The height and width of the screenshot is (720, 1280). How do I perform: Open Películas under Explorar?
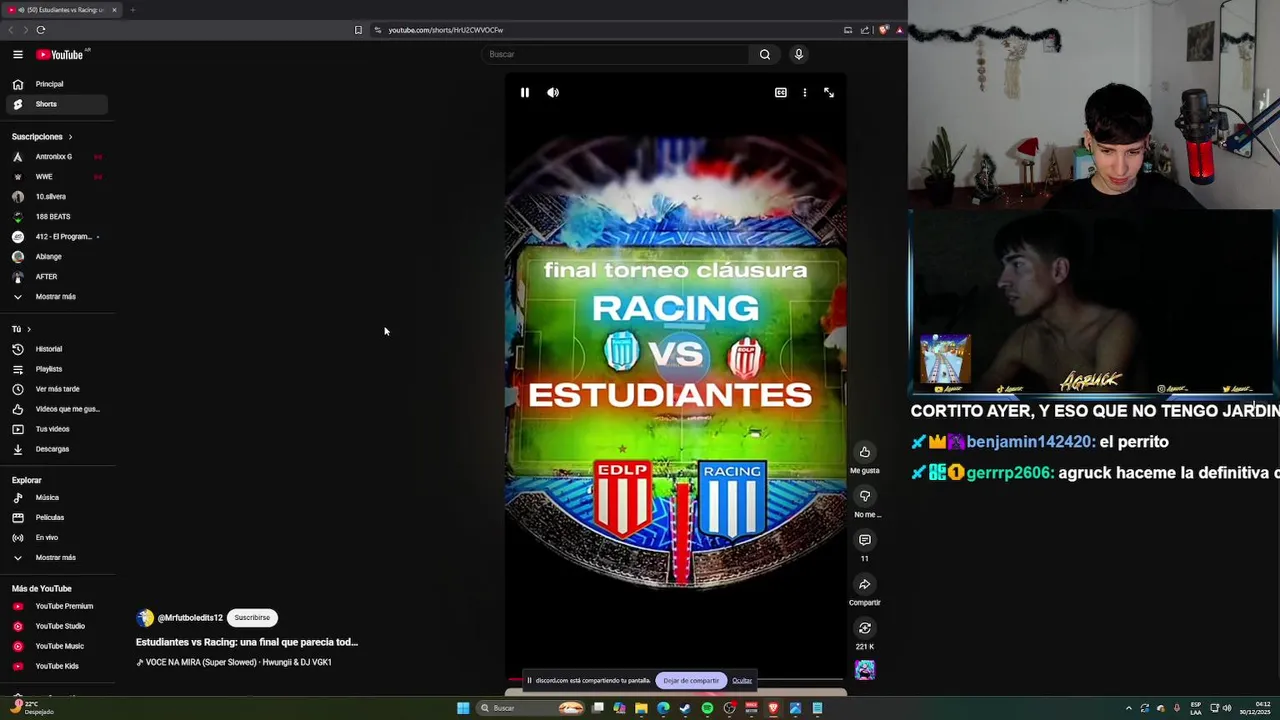pyautogui.click(x=56, y=518)
